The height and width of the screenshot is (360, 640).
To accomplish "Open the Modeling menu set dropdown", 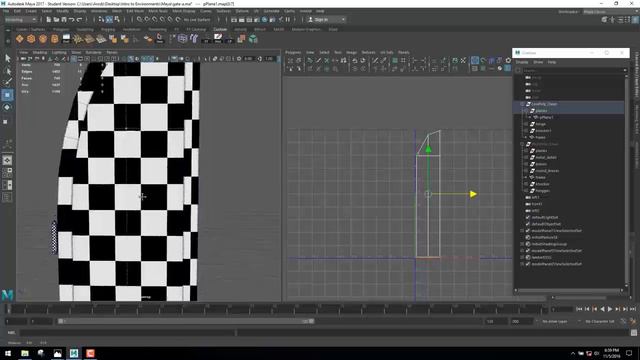I will tap(20, 19).
